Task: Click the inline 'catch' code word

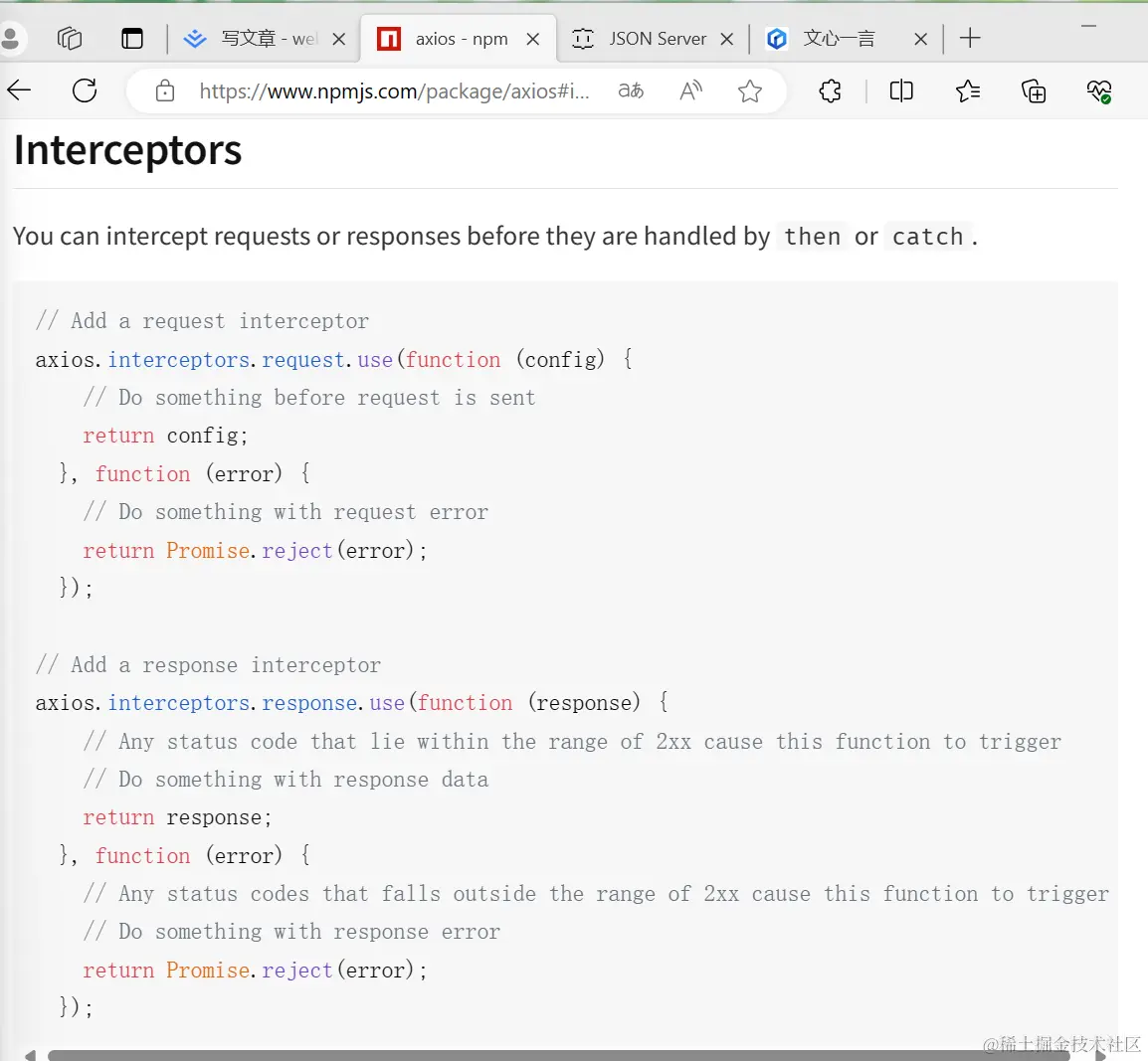Action: coord(927,237)
